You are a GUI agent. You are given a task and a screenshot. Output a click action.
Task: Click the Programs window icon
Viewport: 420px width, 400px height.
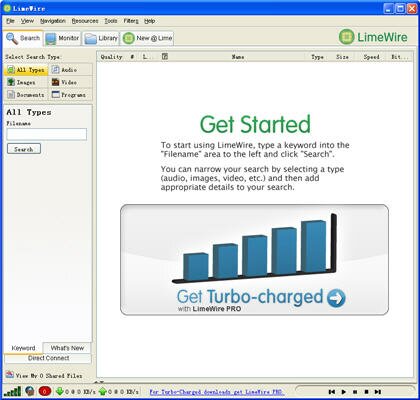[x=56, y=95]
